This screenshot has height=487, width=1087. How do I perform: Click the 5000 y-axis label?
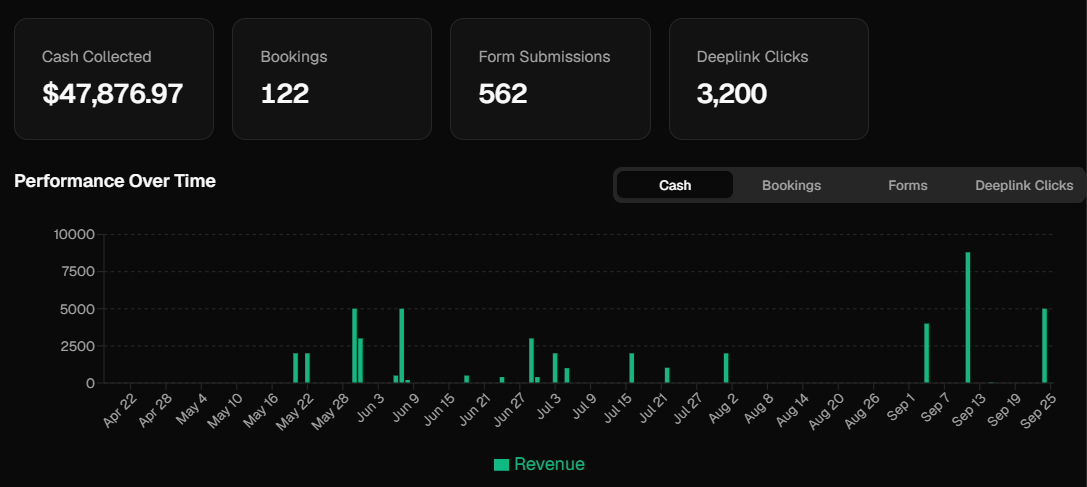pyautogui.click(x=77, y=309)
